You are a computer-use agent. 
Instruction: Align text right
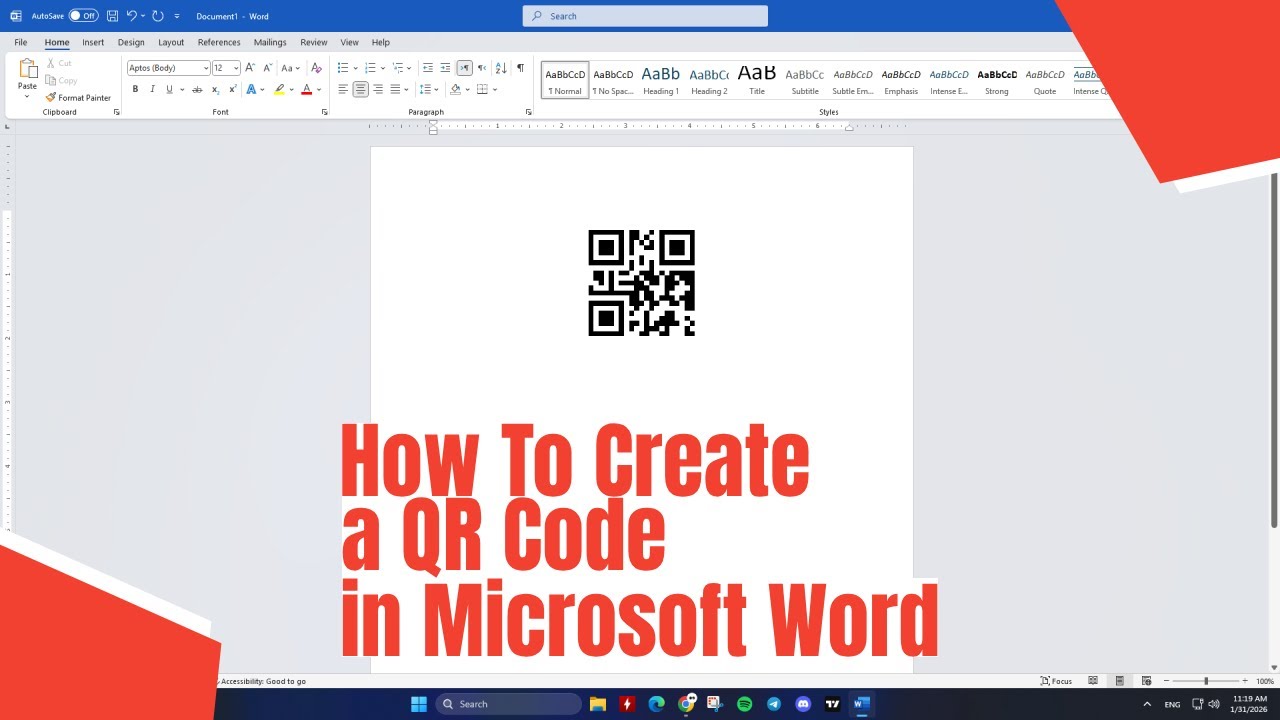click(378, 89)
